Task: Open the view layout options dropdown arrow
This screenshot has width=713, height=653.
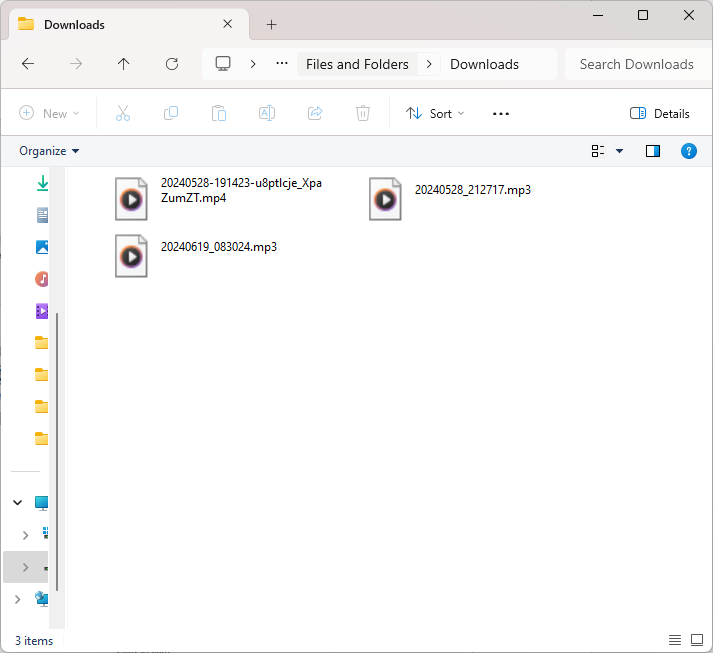Action: coord(619,151)
